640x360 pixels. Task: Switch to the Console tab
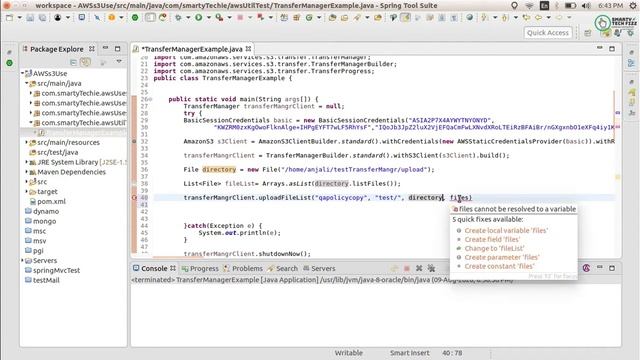click(154, 269)
